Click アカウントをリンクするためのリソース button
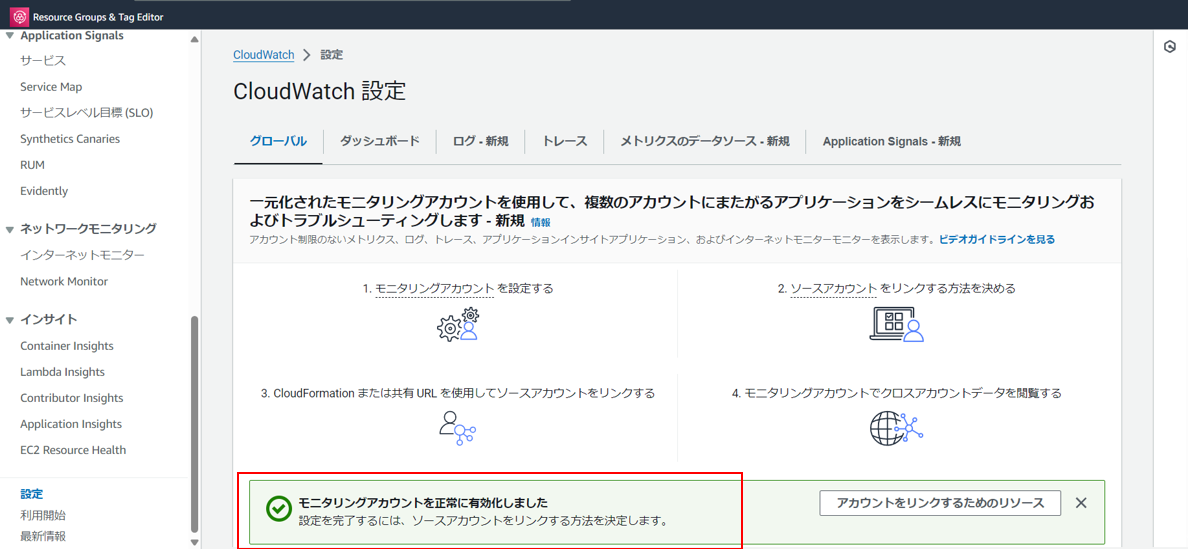This screenshot has width=1188, height=549. 939,503
